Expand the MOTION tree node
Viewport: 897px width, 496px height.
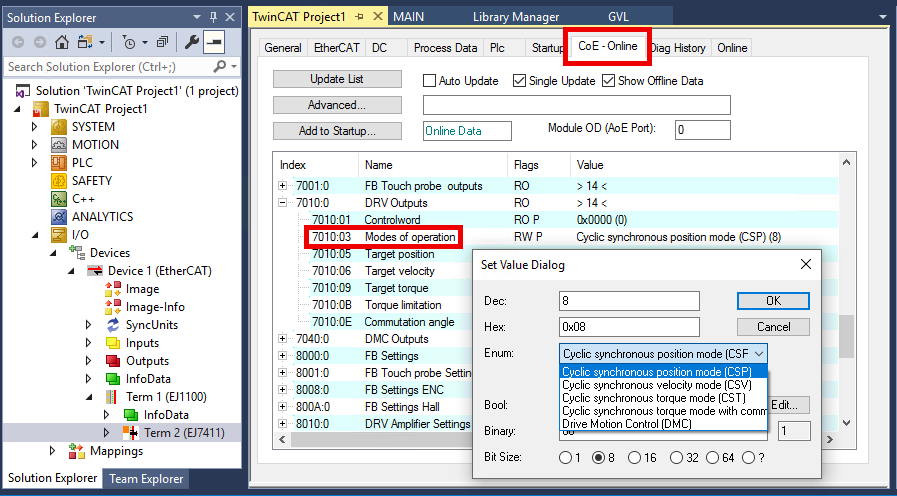pyautogui.click(x=35, y=145)
